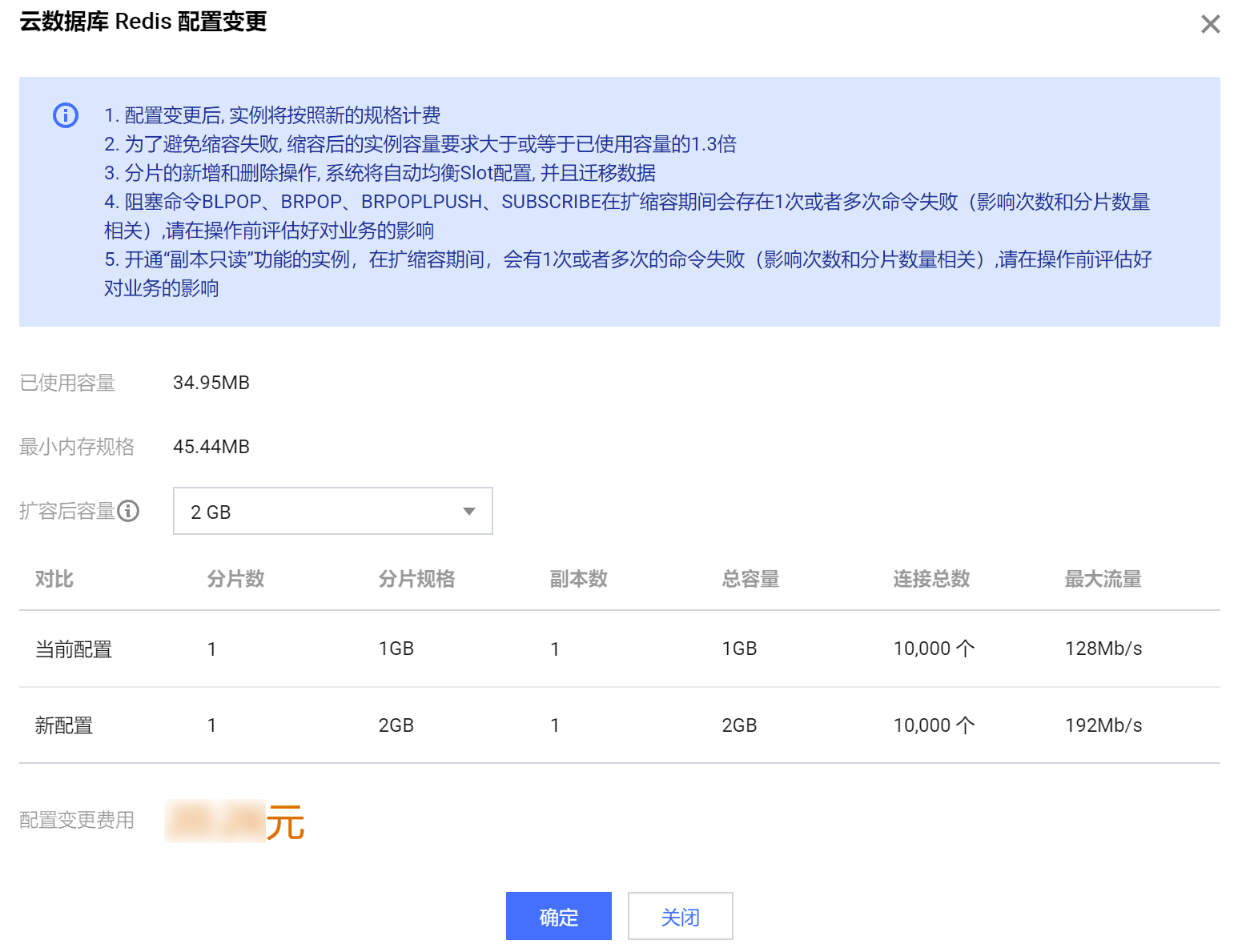Click the 新配置 row label
1242x952 pixels.
point(64,725)
